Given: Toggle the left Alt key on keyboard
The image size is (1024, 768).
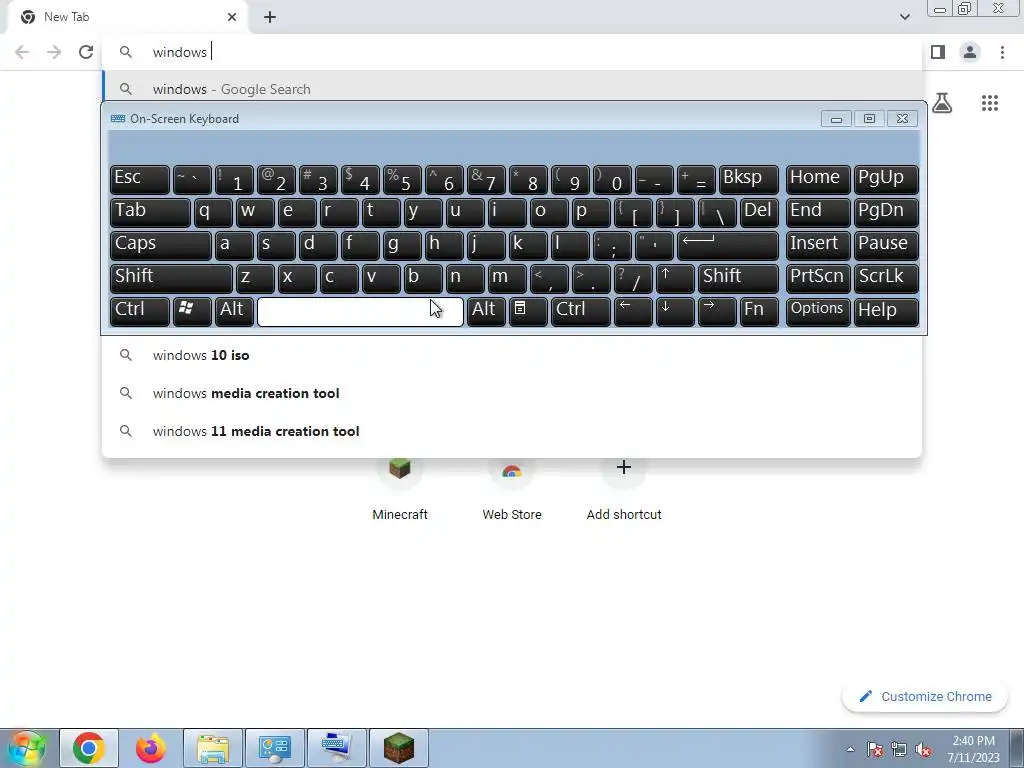Looking at the screenshot, I should [x=234, y=312].
